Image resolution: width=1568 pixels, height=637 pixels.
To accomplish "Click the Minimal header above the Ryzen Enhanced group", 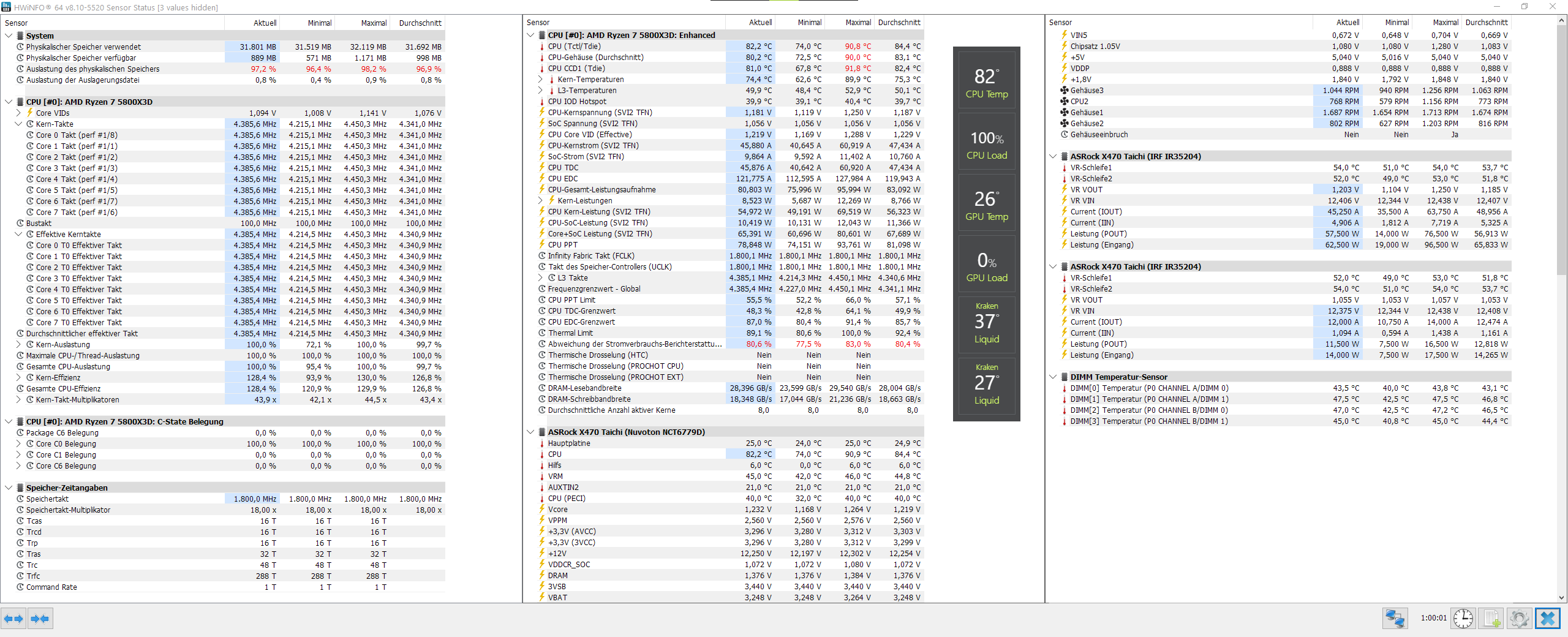I will coord(800,23).
